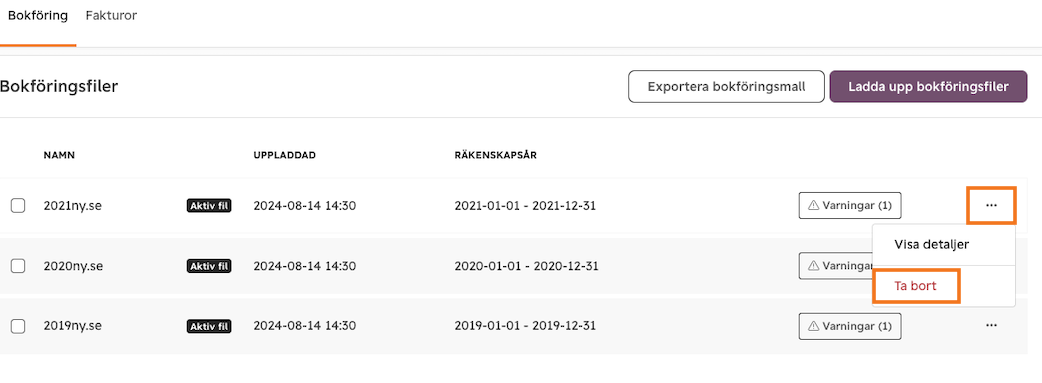Viewport: 1042px width, 383px height.
Task: Select the Bokföring tab
Action: 38,15
